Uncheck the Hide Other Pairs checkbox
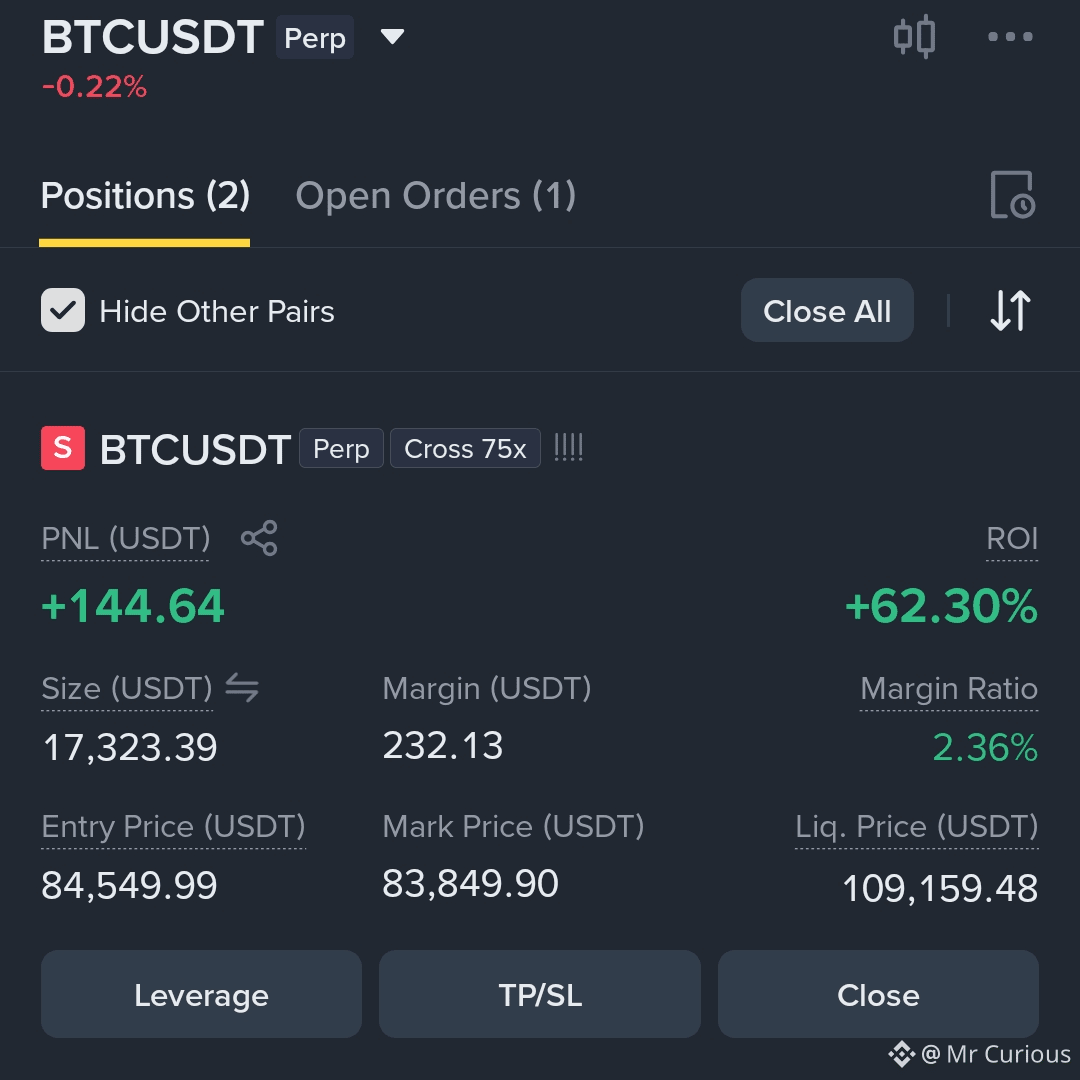The image size is (1080, 1080). tap(63, 310)
